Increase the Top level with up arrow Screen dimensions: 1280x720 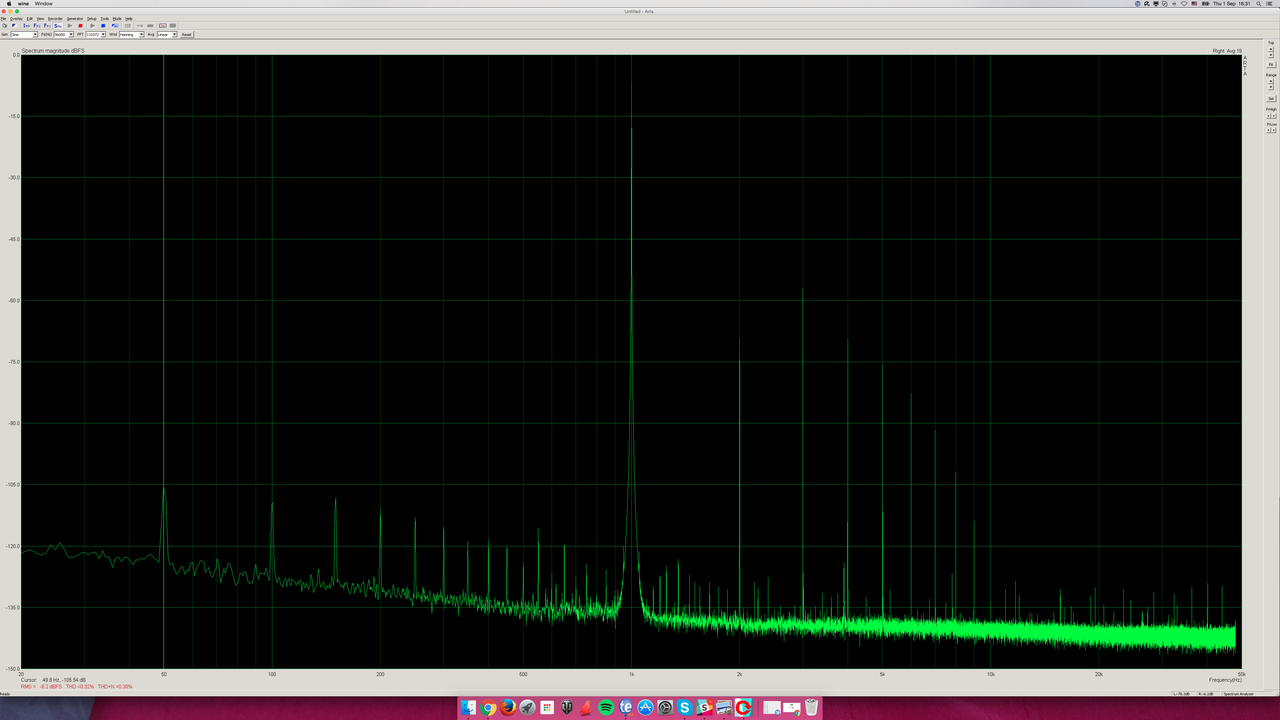[x=1271, y=49]
